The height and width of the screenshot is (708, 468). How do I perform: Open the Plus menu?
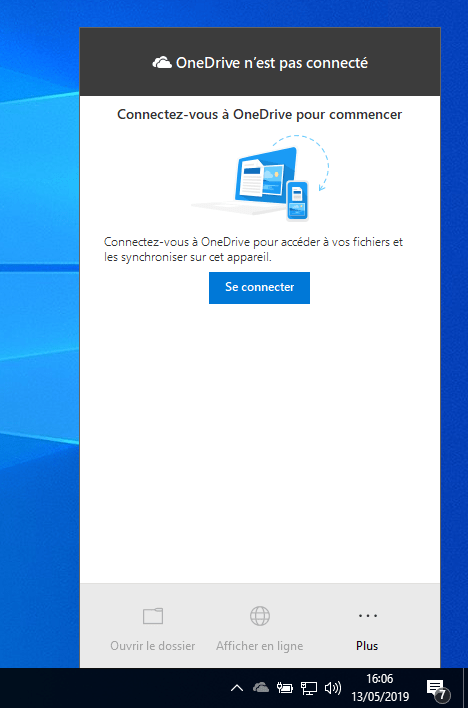pyautogui.click(x=367, y=627)
